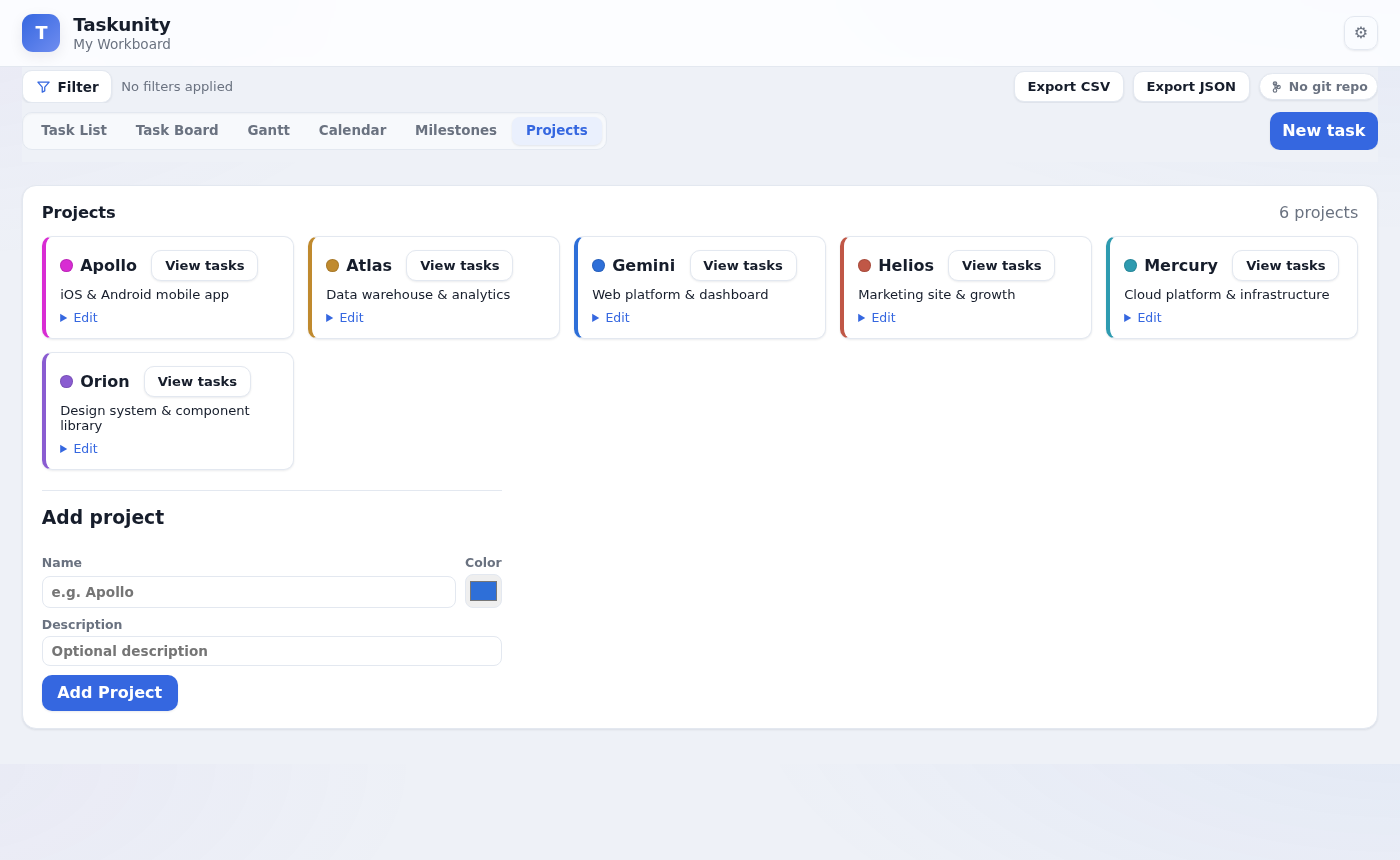The height and width of the screenshot is (860, 1400).
Task: Click the Apollo project name
Action: pos(108,266)
